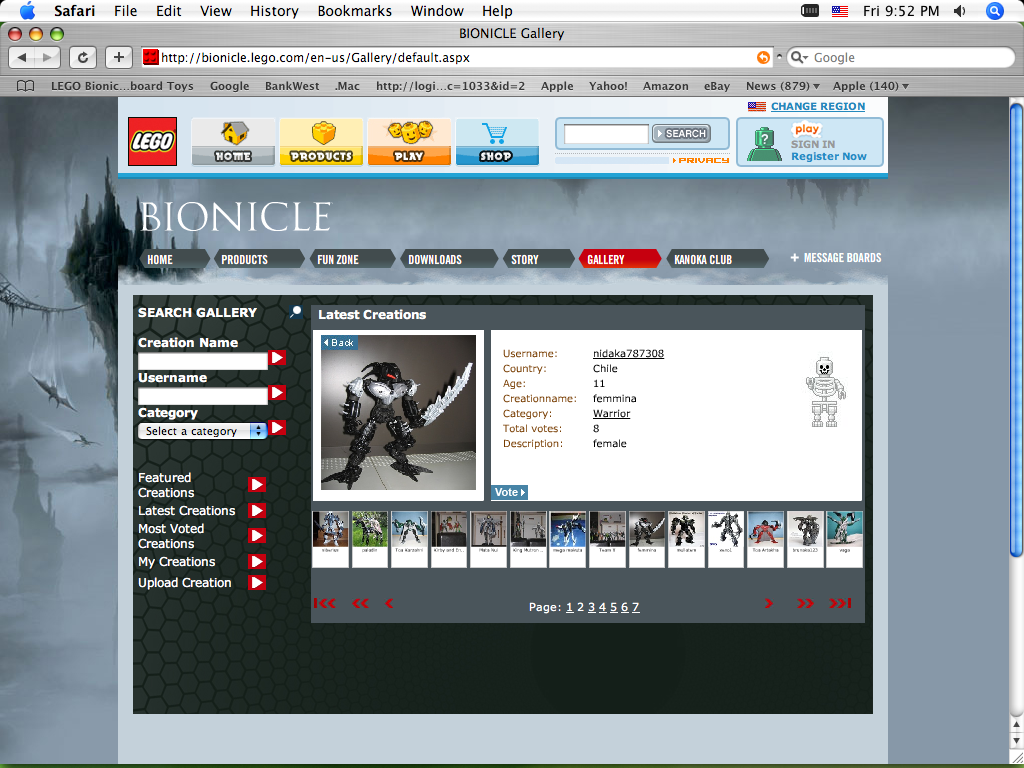Click Upload Creation arrow
This screenshot has height=768, width=1024.
[x=257, y=583]
